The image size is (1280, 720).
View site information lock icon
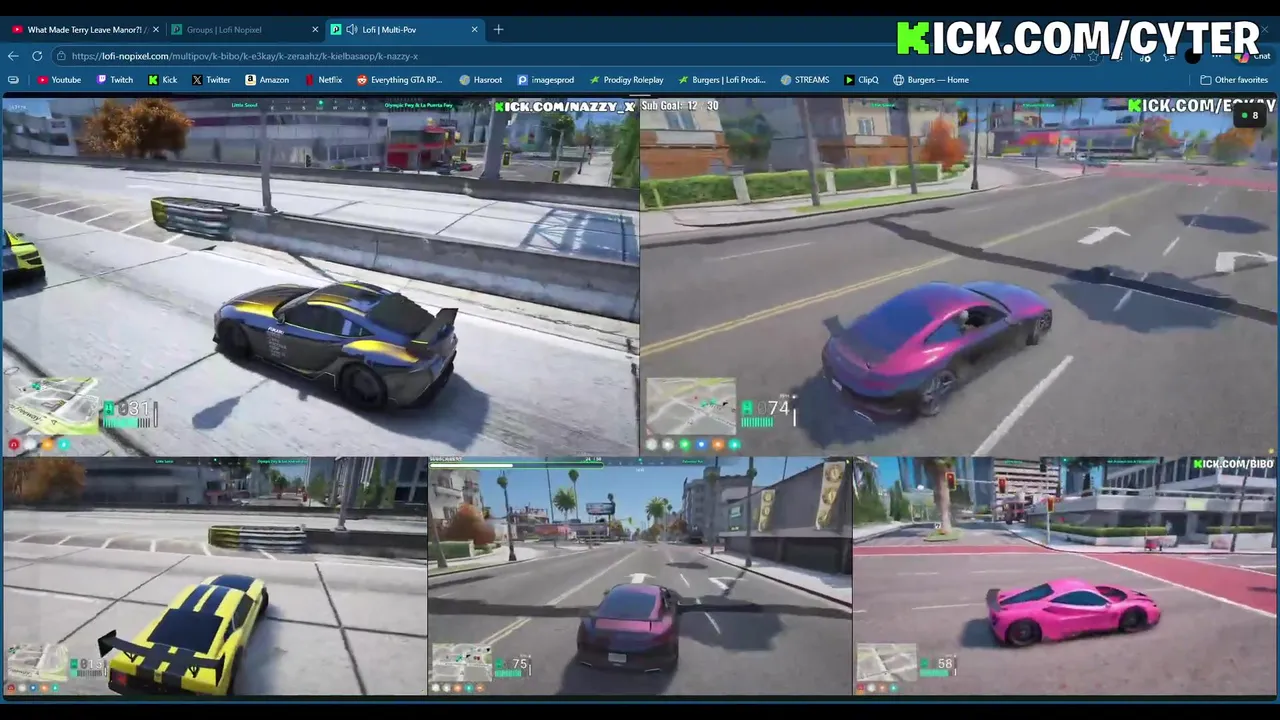coord(62,56)
